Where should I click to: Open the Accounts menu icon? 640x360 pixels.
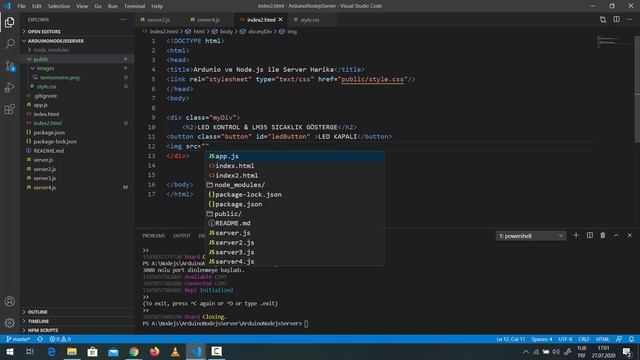point(9,301)
